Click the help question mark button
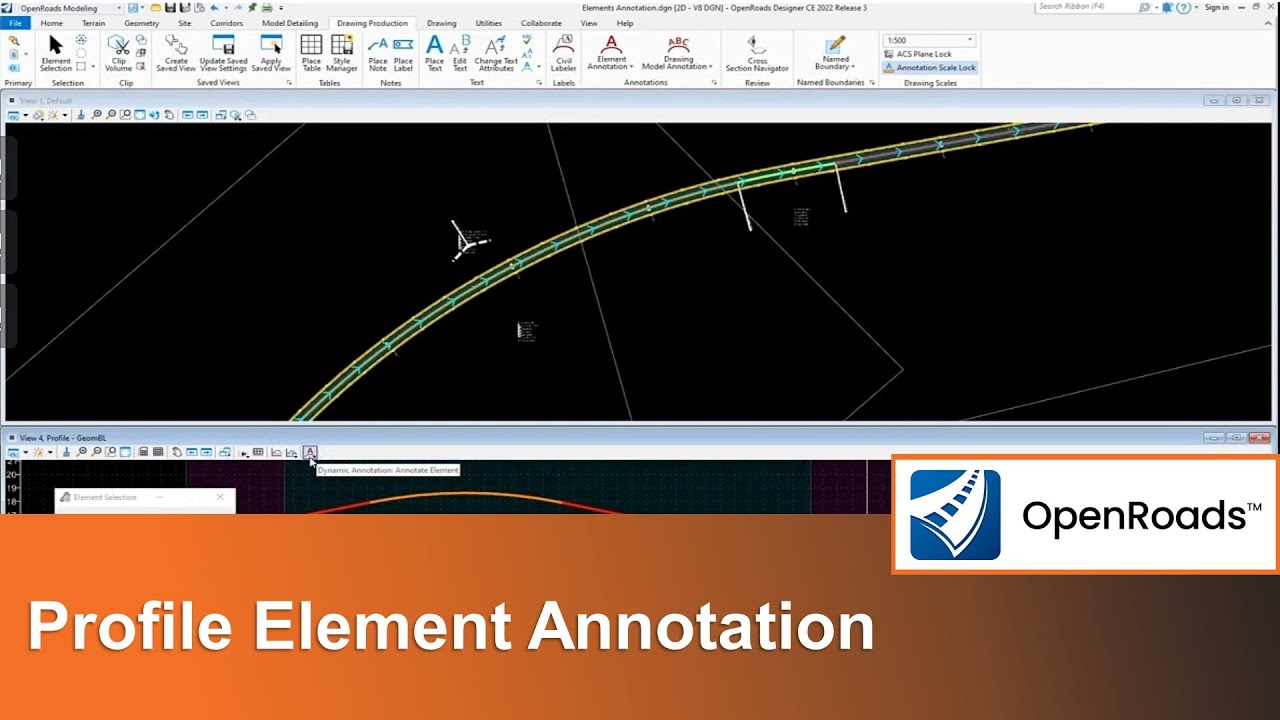Viewport: 1280px width, 720px height. [x=1183, y=7]
